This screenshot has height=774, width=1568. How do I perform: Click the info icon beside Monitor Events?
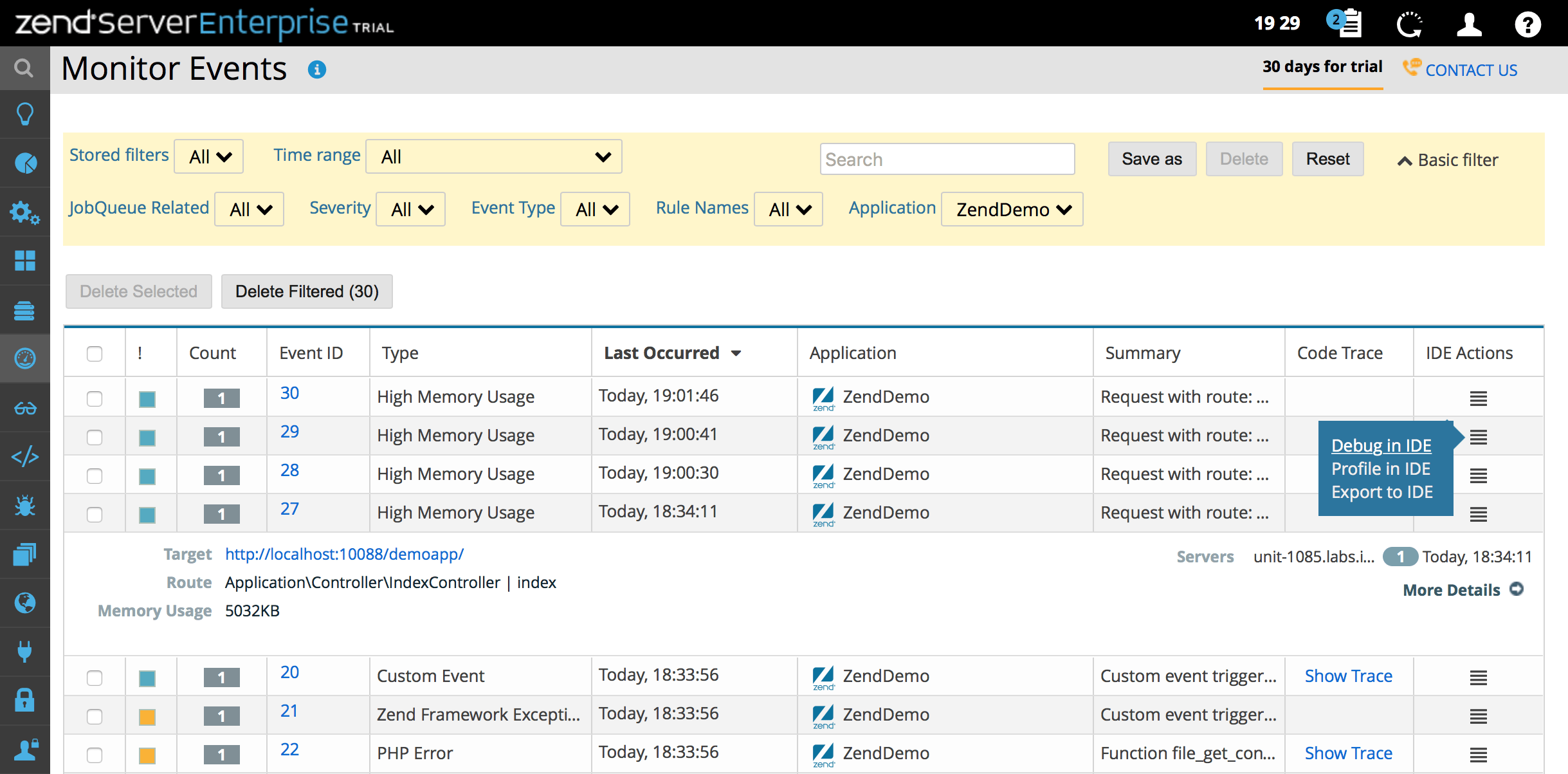pos(317,69)
